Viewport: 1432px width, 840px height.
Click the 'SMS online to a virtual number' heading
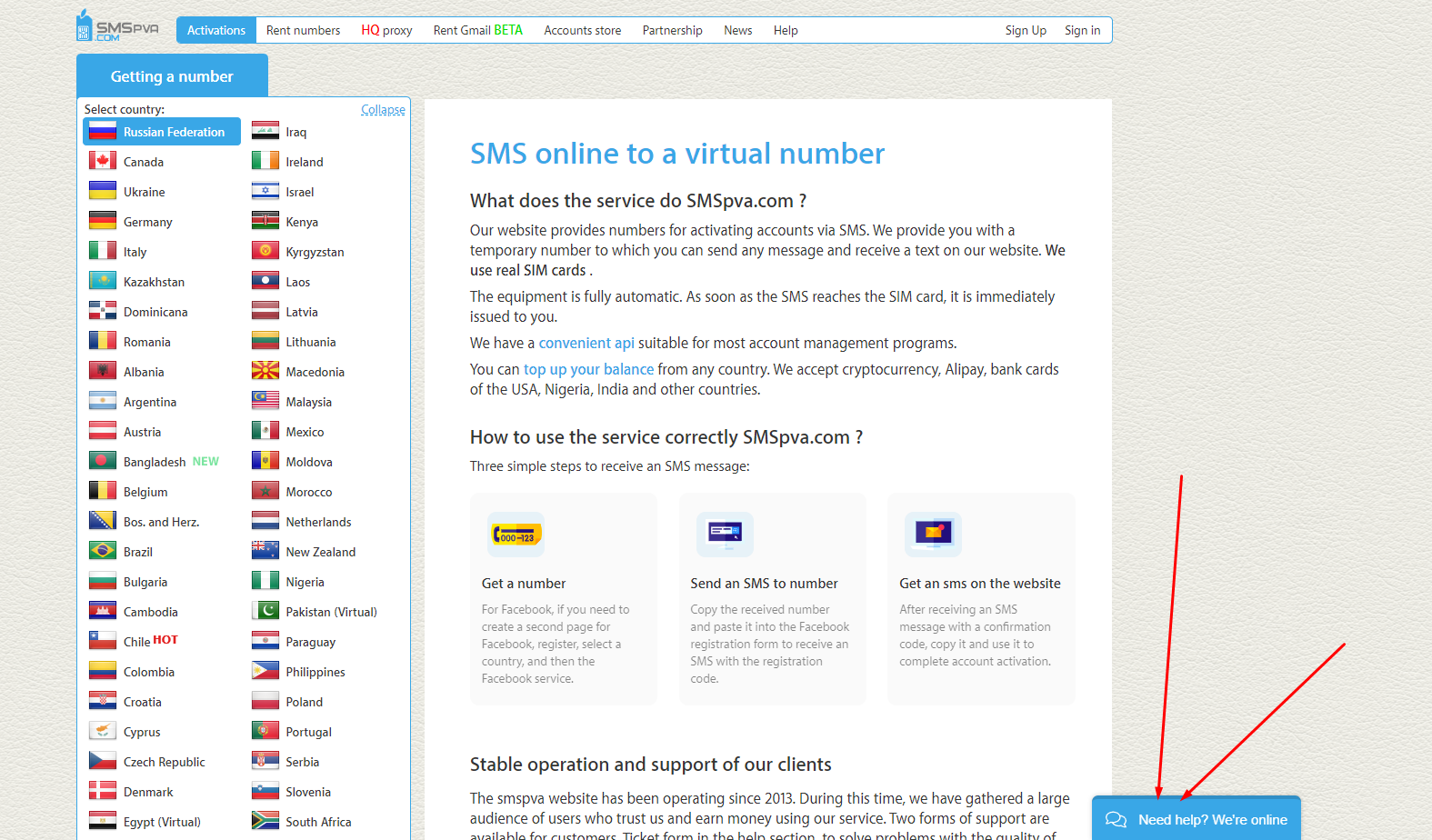click(x=677, y=154)
